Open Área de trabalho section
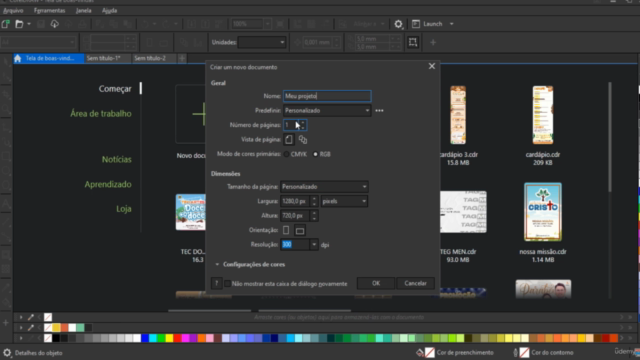The height and width of the screenshot is (360, 640). [101, 114]
